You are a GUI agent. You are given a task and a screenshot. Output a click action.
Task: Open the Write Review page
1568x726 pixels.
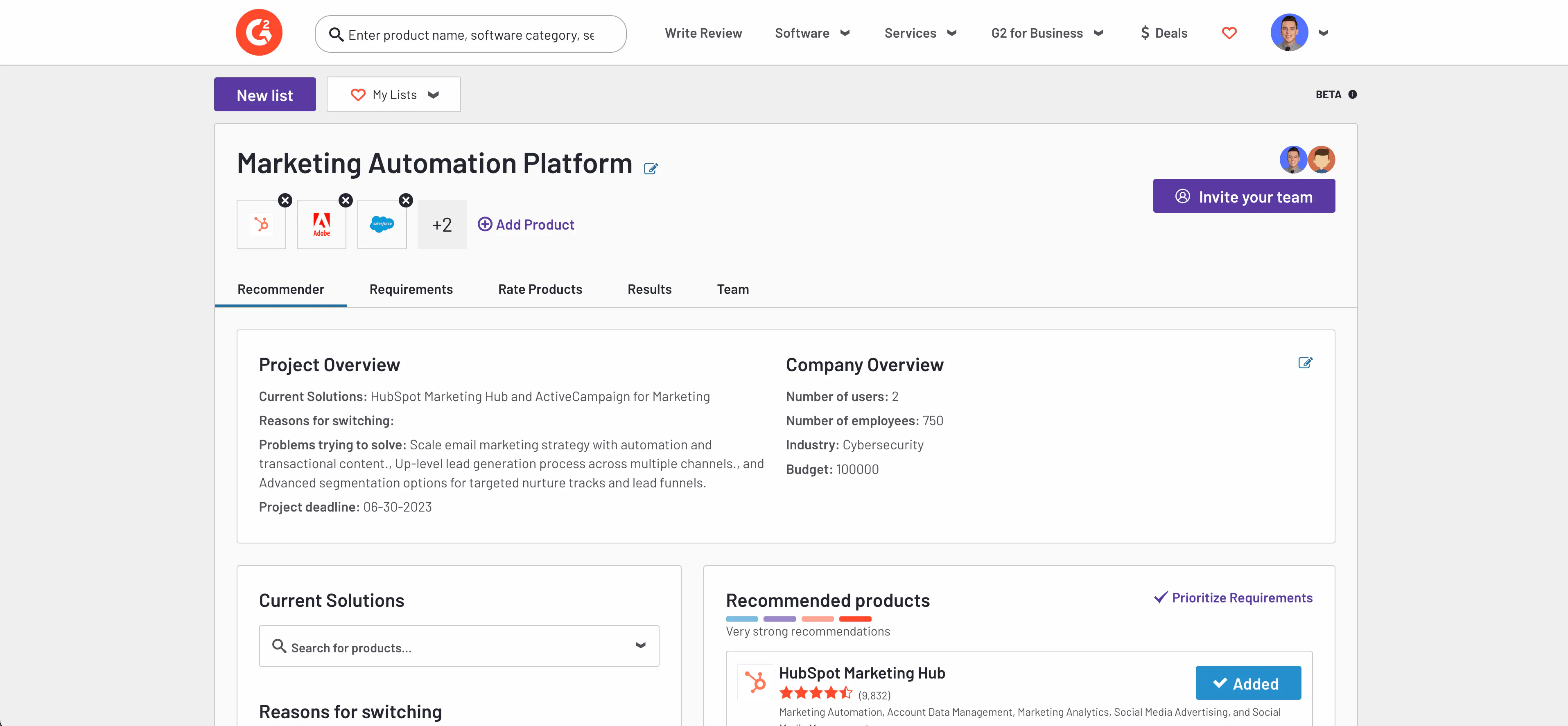click(x=703, y=33)
